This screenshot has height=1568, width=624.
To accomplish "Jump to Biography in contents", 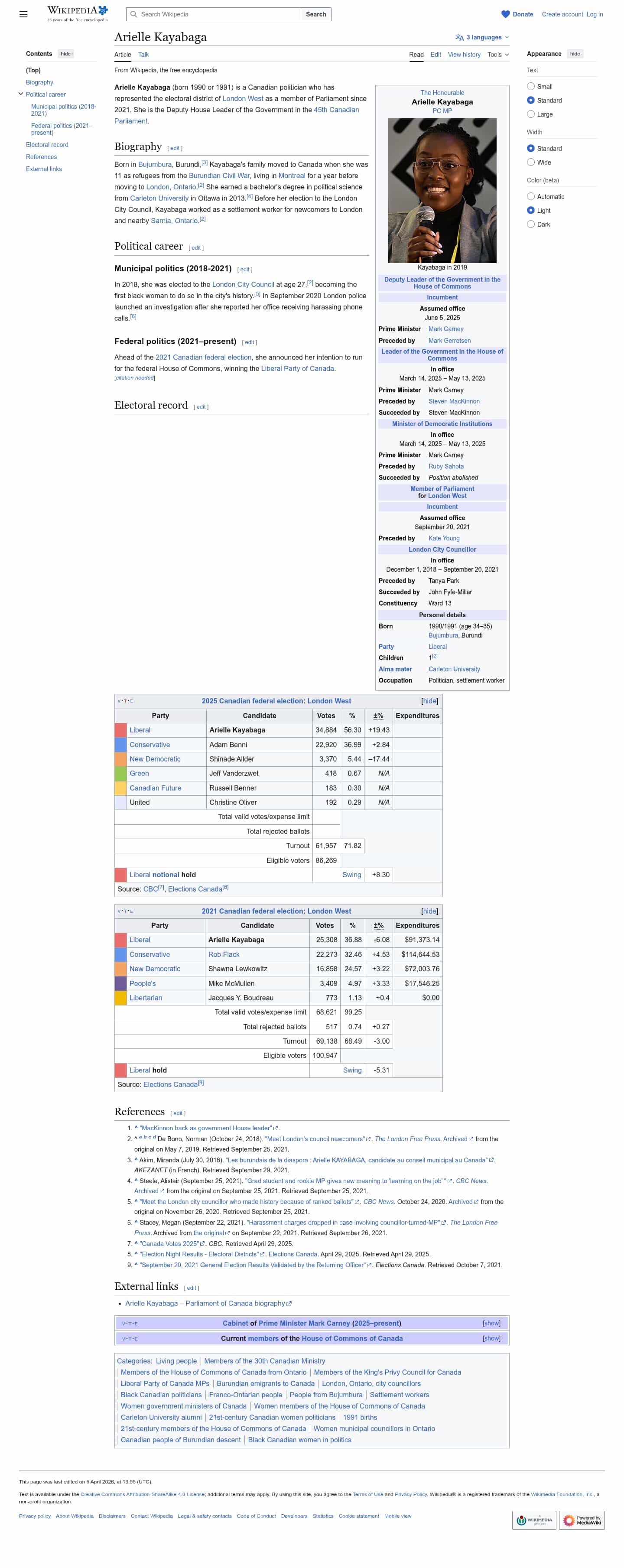I will pos(39,83).
